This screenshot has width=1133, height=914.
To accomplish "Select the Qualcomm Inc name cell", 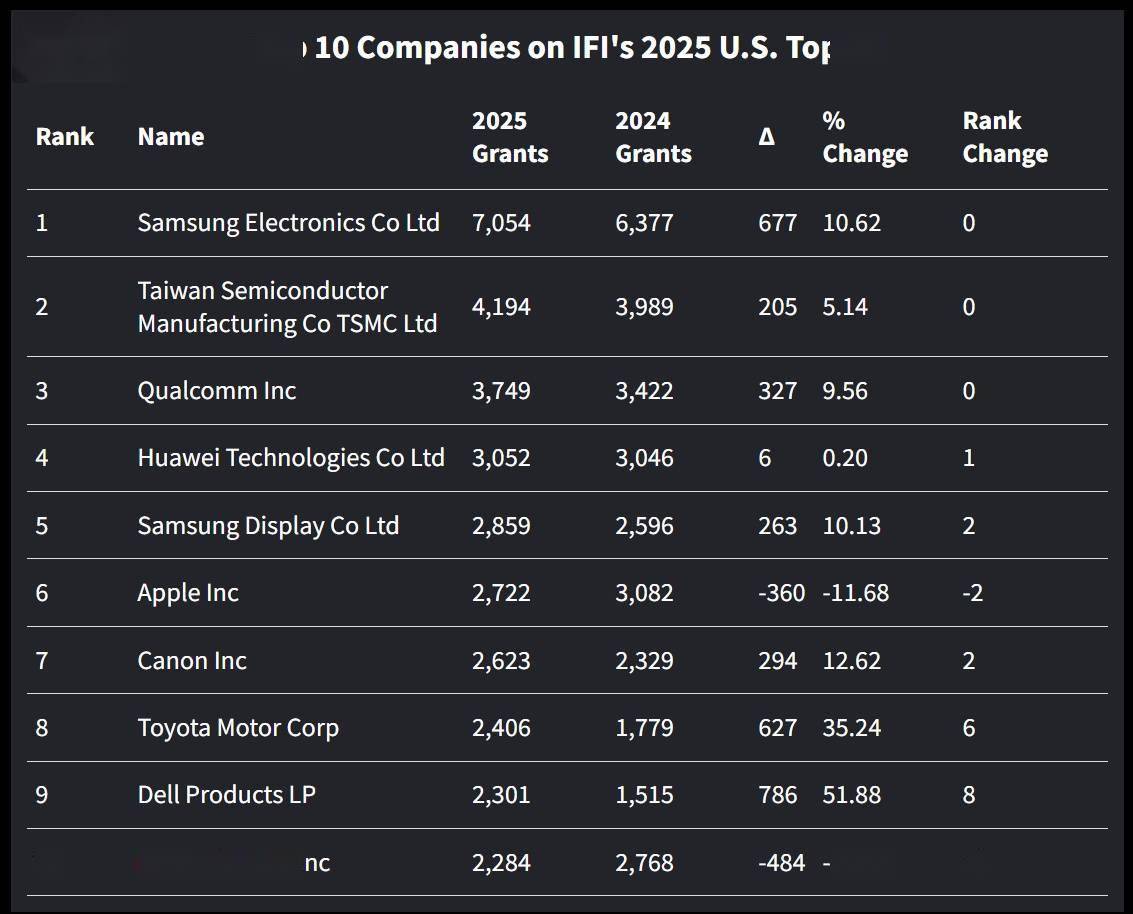I will click(x=217, y=390).
